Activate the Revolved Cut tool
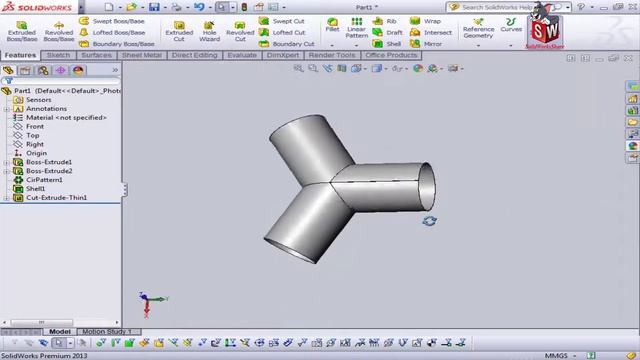Image resolution: width=640 pixels, height=360 pixels. pos(240,31)
